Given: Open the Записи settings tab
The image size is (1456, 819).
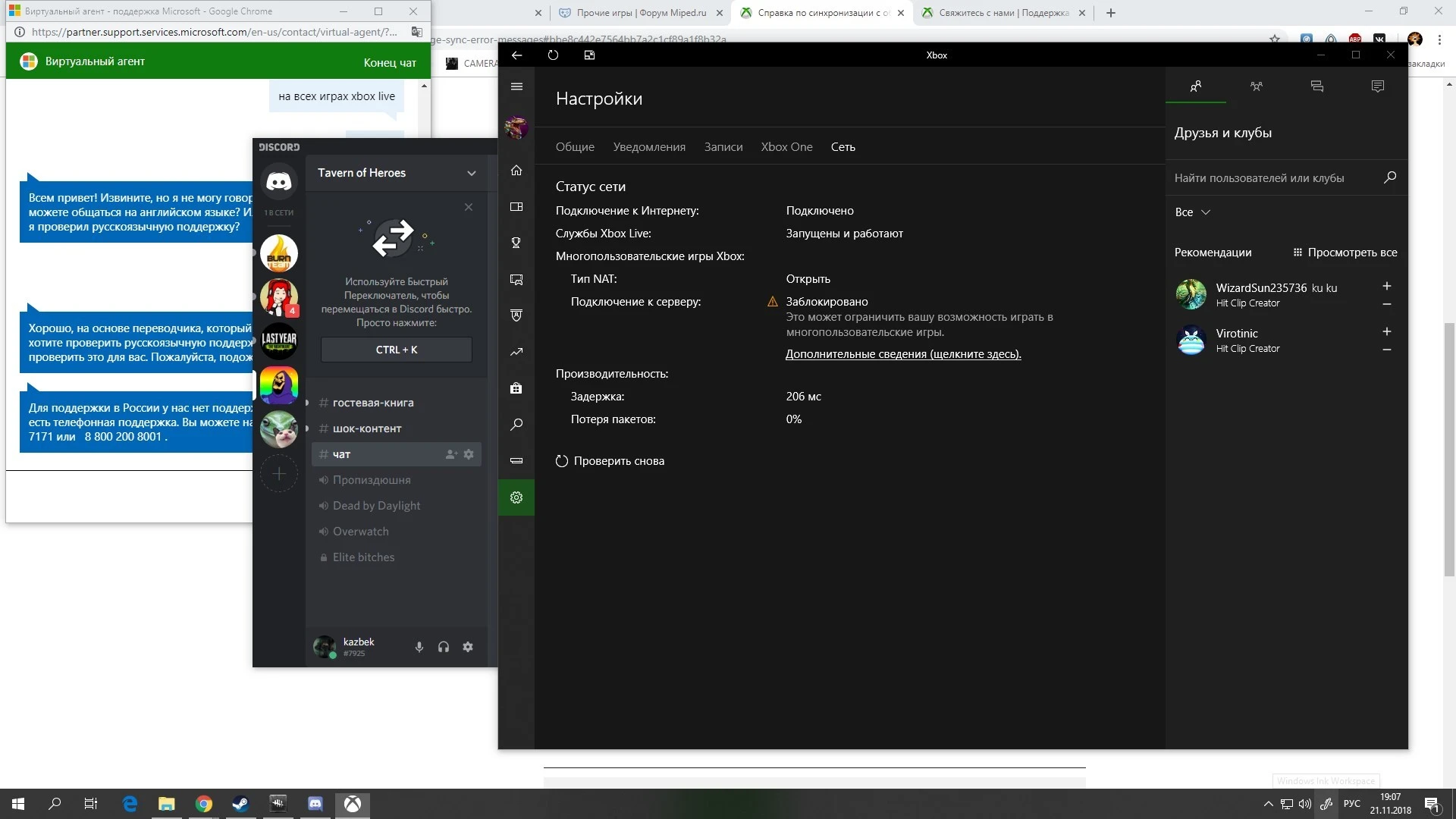Looking at the screenshot, I should 723,147.
